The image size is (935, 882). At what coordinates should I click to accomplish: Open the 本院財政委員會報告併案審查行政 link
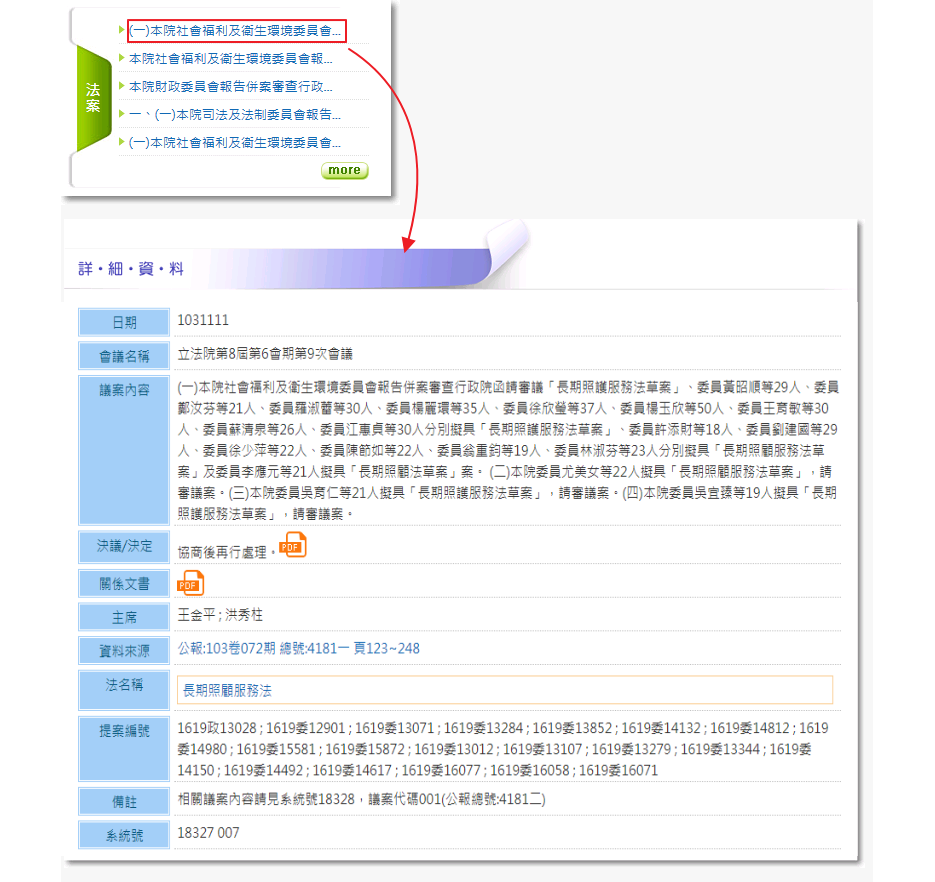pos(231,87)
